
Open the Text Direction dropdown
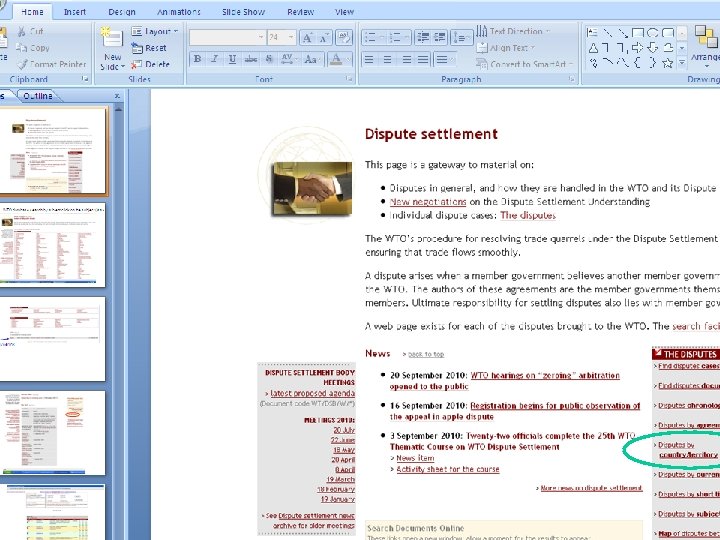[x=513, y=31]
